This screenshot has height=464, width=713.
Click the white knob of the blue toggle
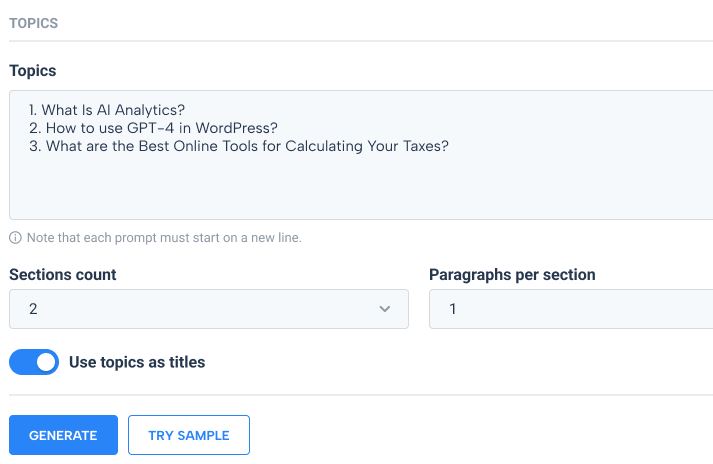(x=46, y=362)
